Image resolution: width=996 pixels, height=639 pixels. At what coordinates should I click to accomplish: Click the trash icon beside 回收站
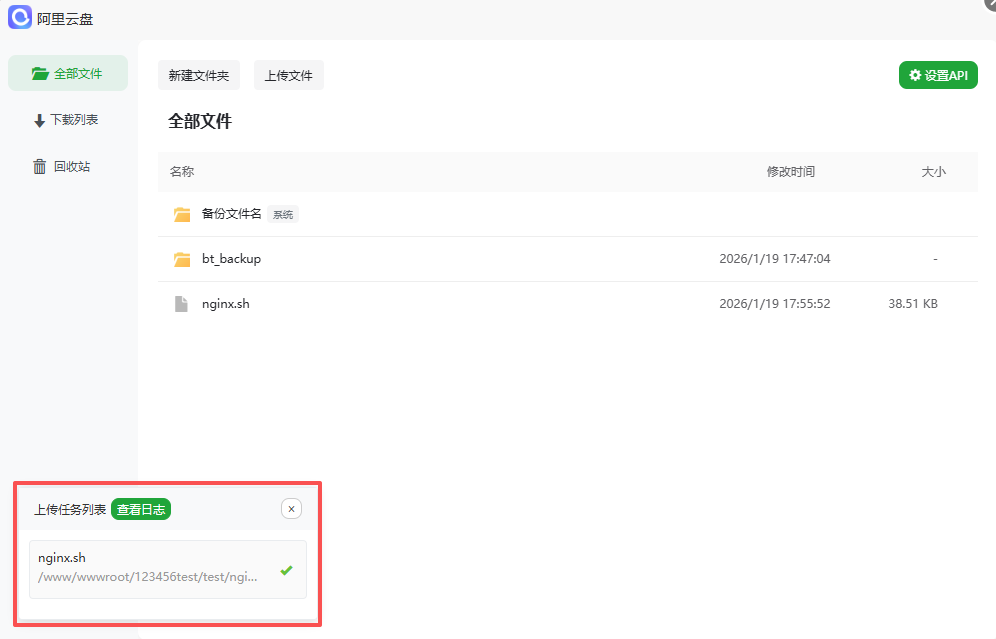(x=38, y=166)
